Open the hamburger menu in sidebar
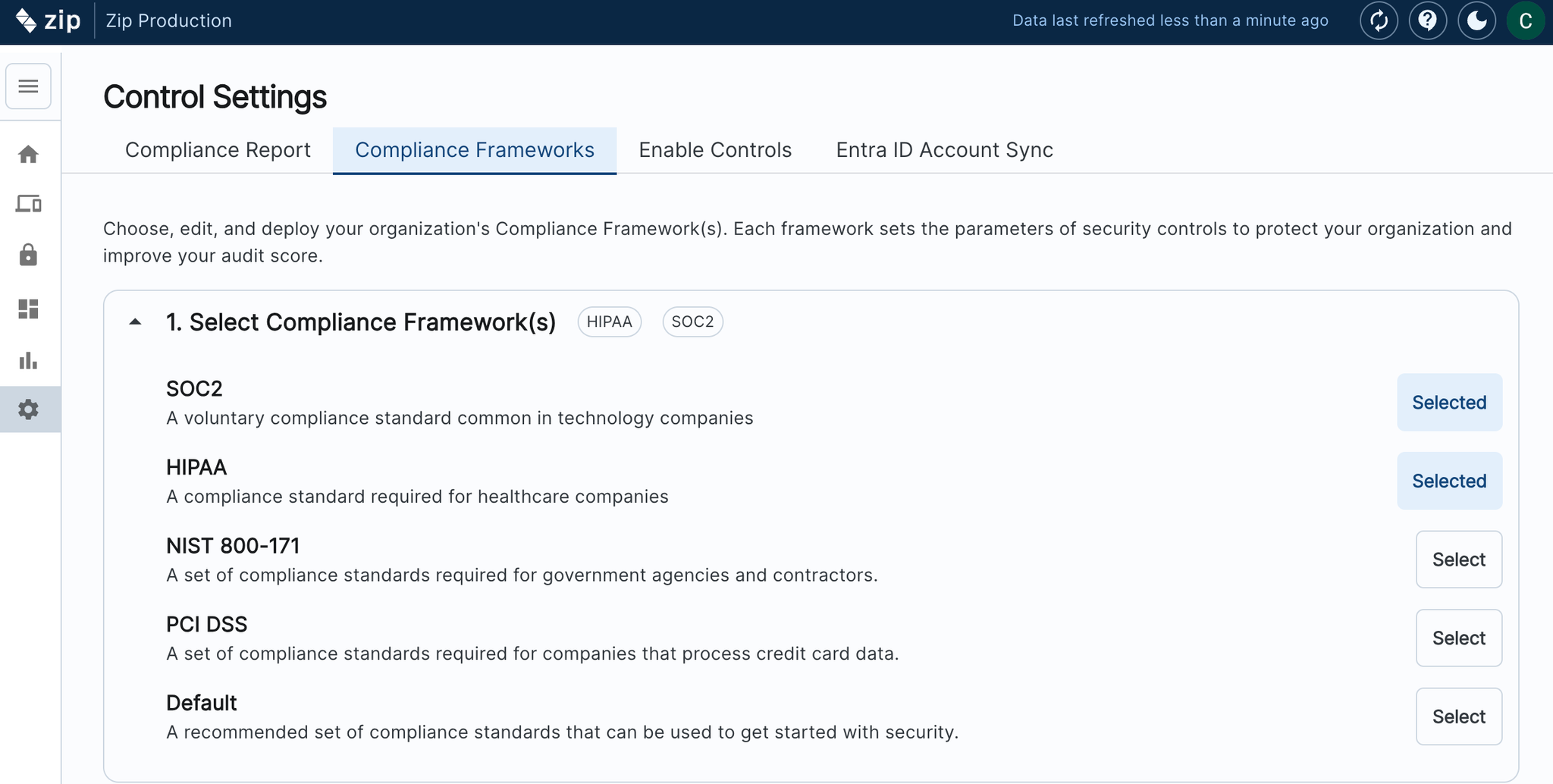The width and height of the screenshot is (1553, 784). (x=28, y=86)
